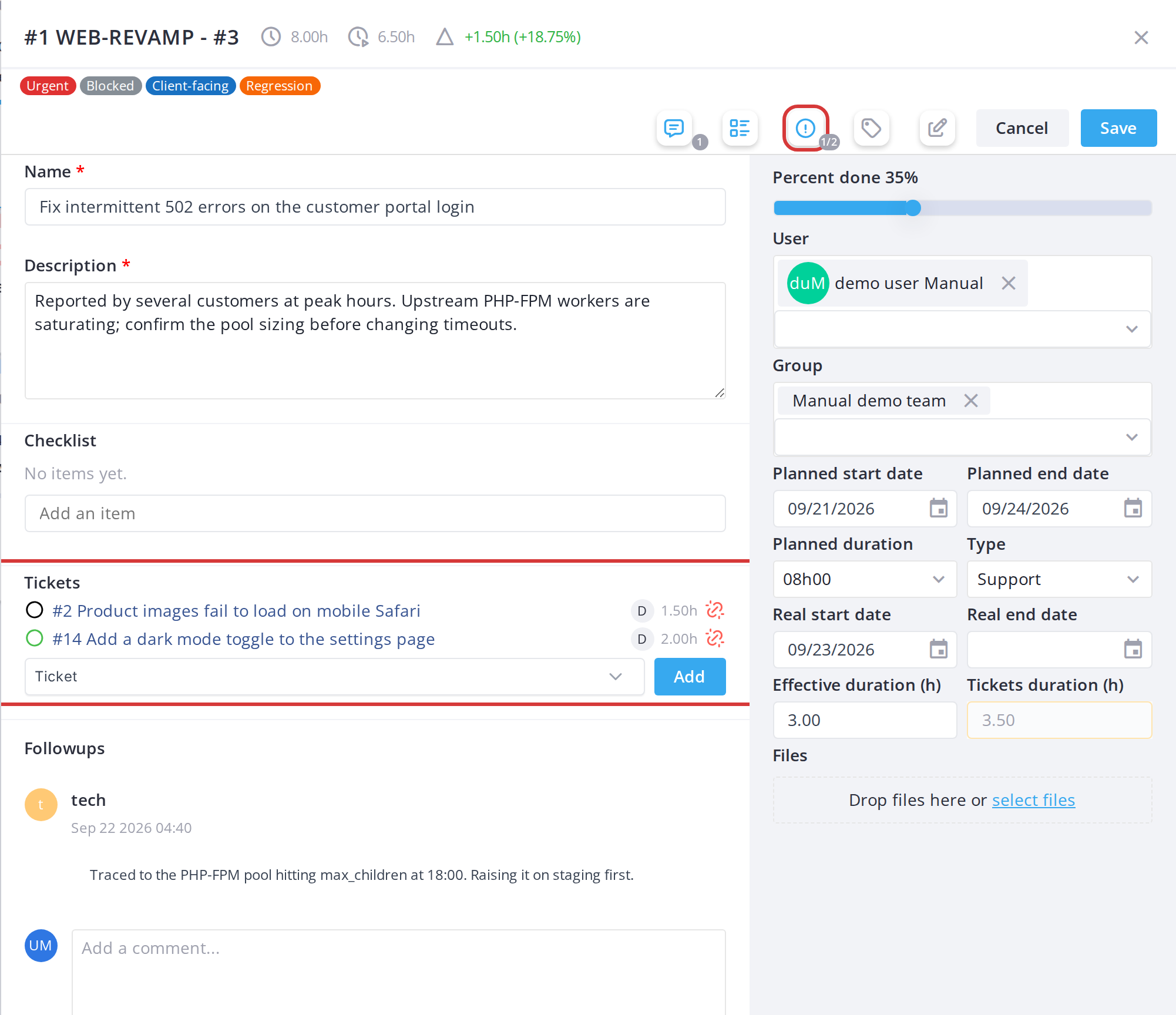Add the selected ticket
The height and width of the screenshot is (1015, 1176).
(690, 677)
